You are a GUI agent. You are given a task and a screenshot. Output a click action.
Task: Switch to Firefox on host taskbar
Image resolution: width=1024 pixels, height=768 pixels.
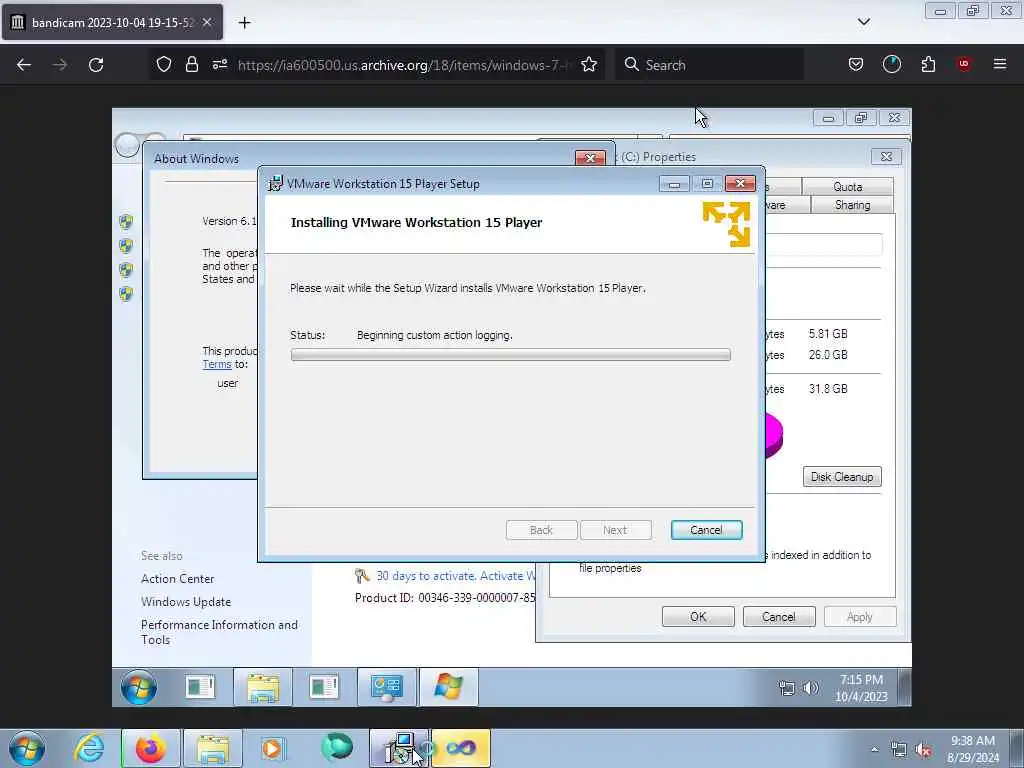pyautogui.click(x=151, y=748)
